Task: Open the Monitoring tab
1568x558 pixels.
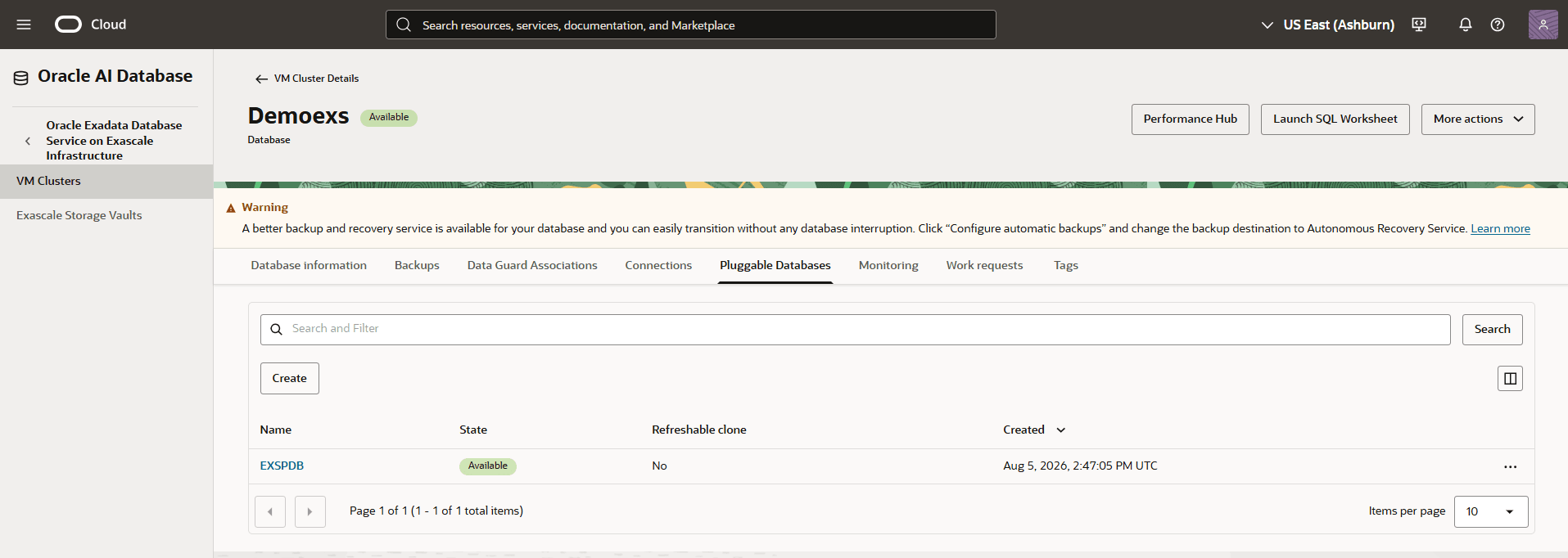Action: point(888,265)
